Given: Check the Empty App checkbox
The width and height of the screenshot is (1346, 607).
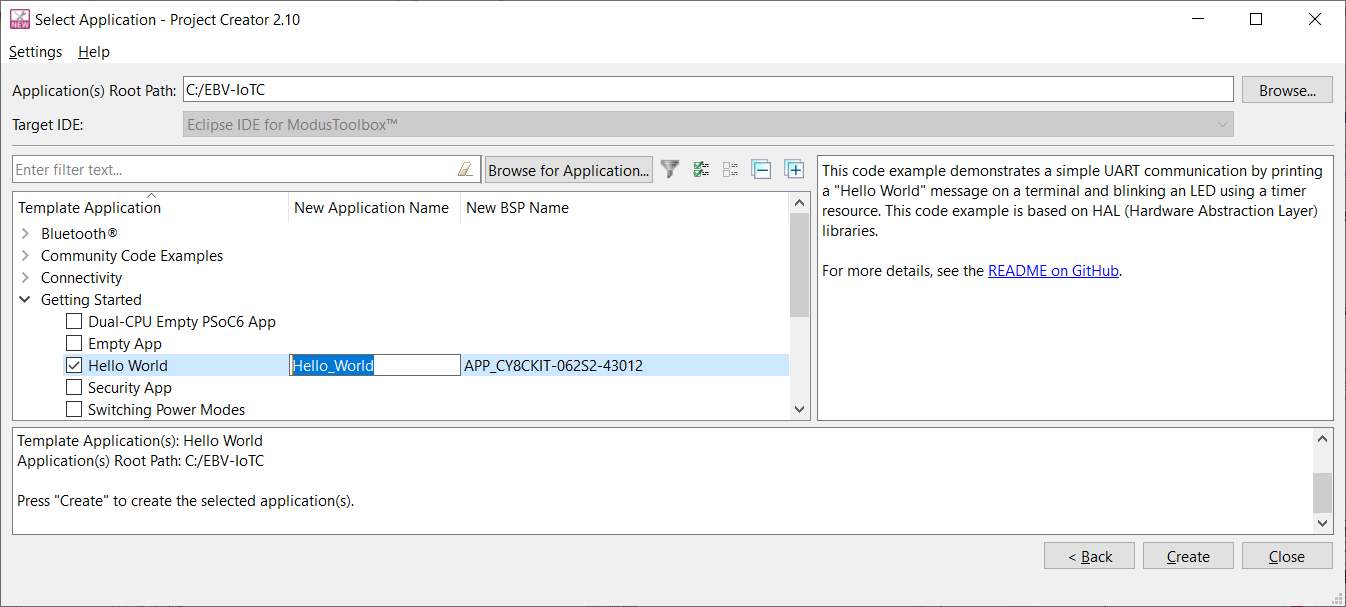Looking at the screenshot, I should (x=74, y=344).
